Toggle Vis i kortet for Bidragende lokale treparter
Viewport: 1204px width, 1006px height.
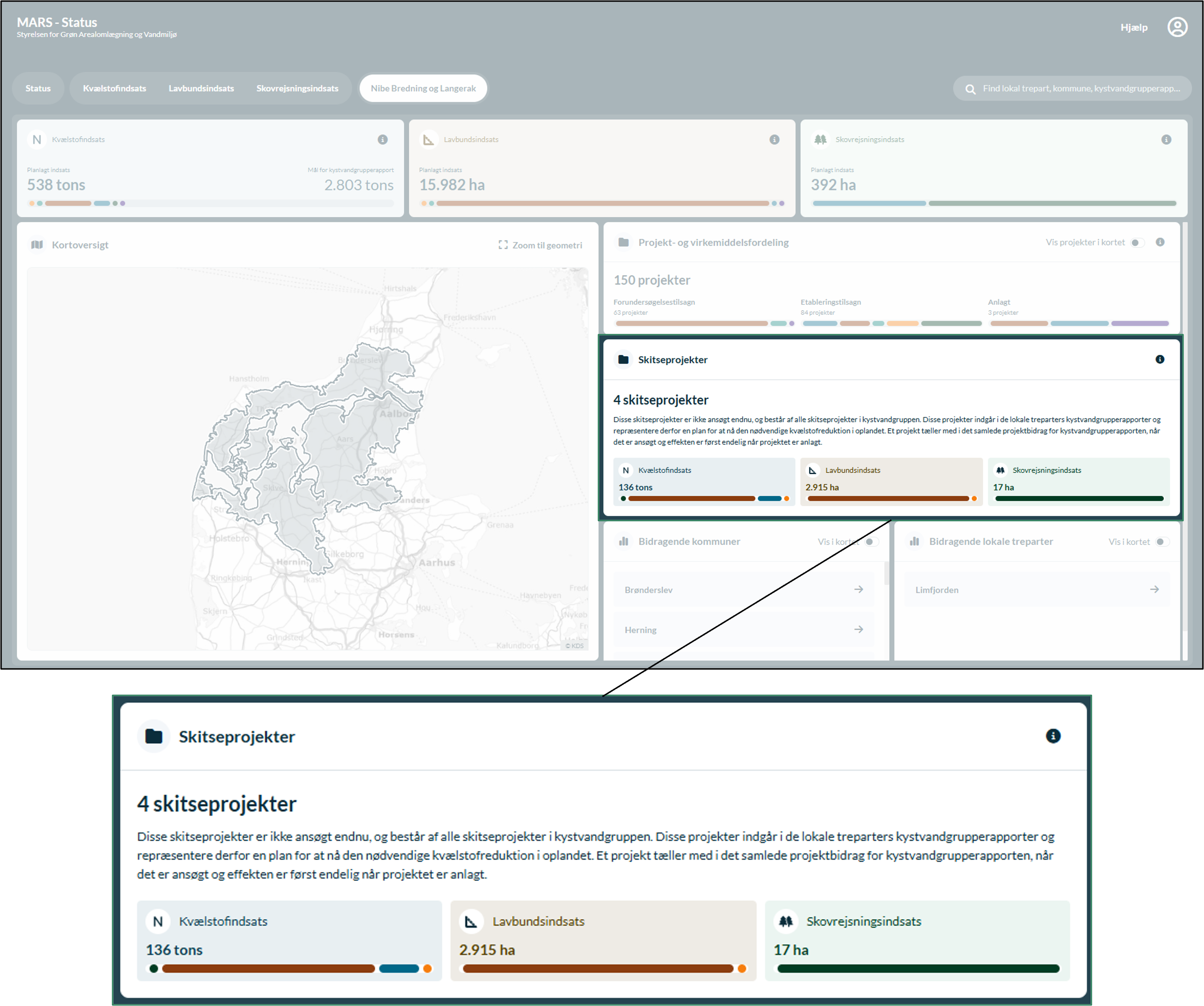(1162, 542)
